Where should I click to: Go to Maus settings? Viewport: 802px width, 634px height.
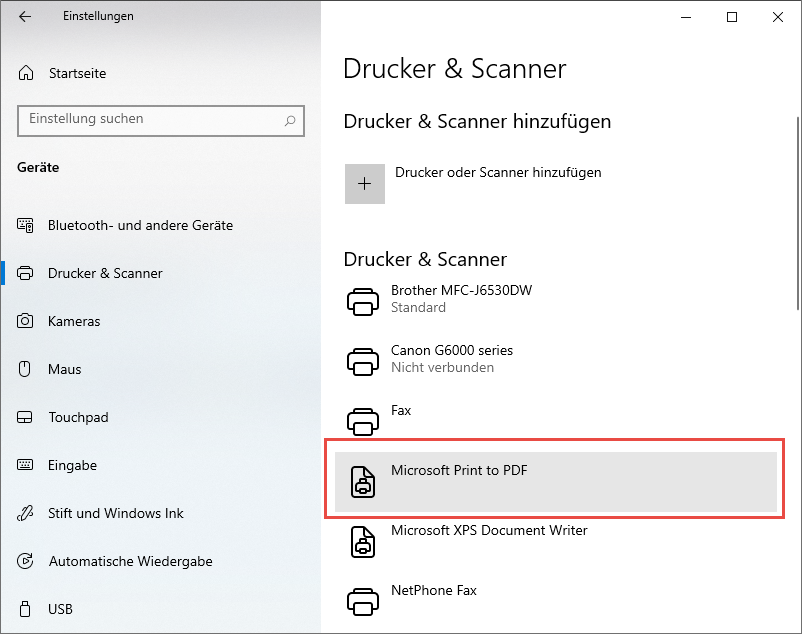(x=64, y=369)
